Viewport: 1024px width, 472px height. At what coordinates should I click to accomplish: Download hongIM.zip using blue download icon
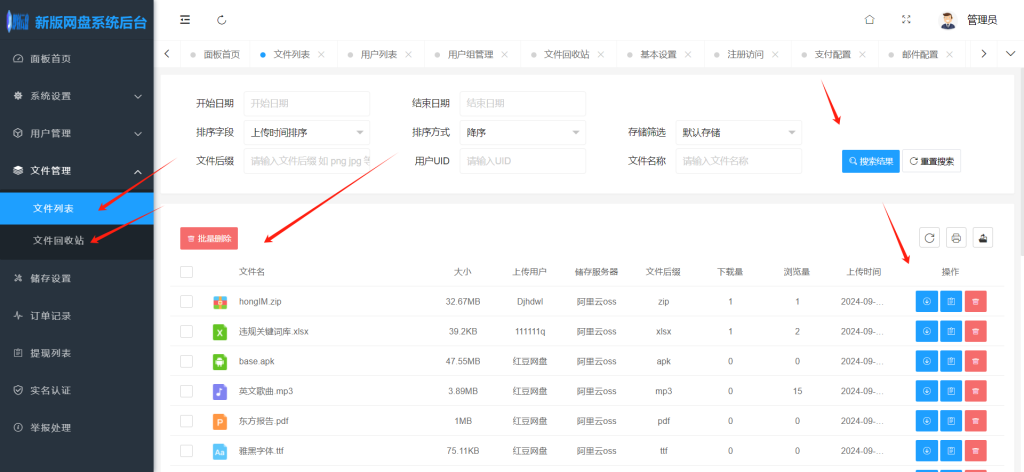pos(927,302)
